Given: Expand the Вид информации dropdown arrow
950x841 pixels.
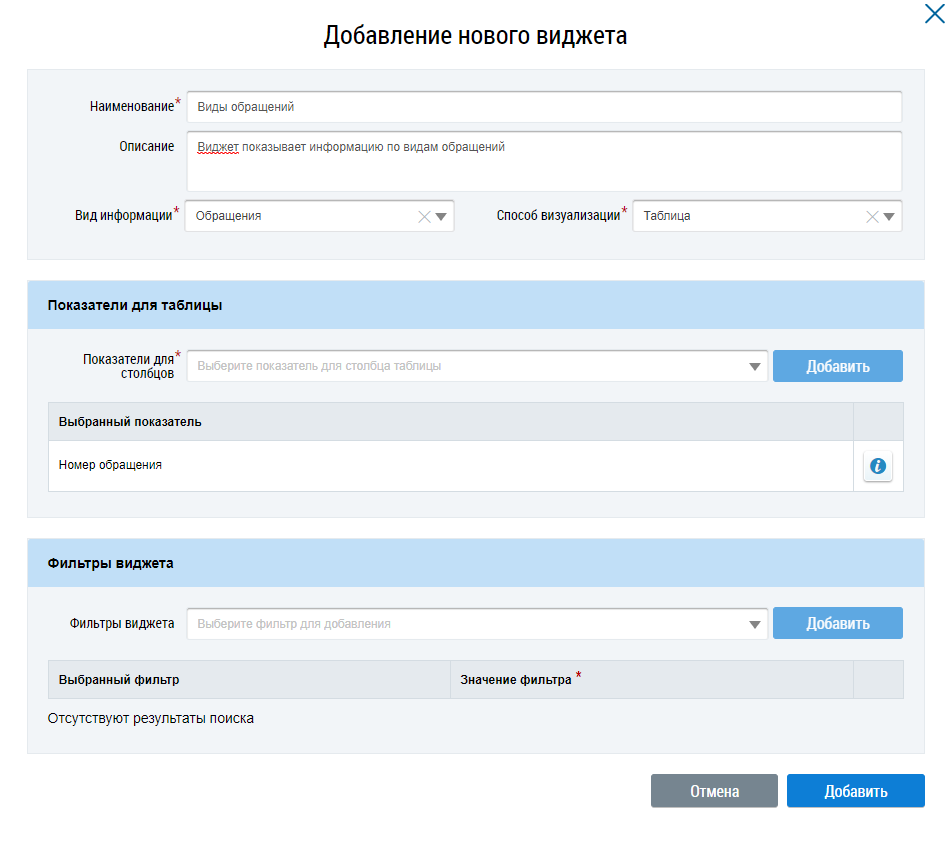Looking at the screenshot, I should (x=441, y=216).
